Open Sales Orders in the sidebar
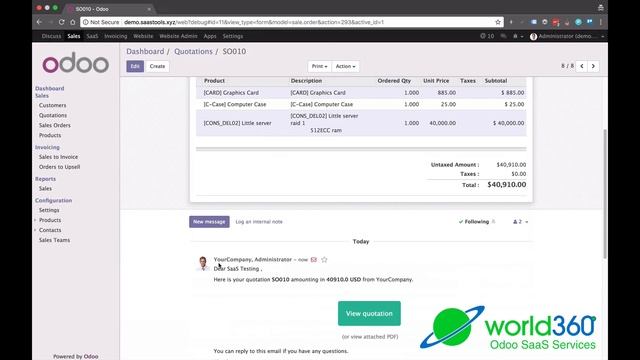This screenshot has height=360, width=640. pyautogui.click(x=55, y=125)
